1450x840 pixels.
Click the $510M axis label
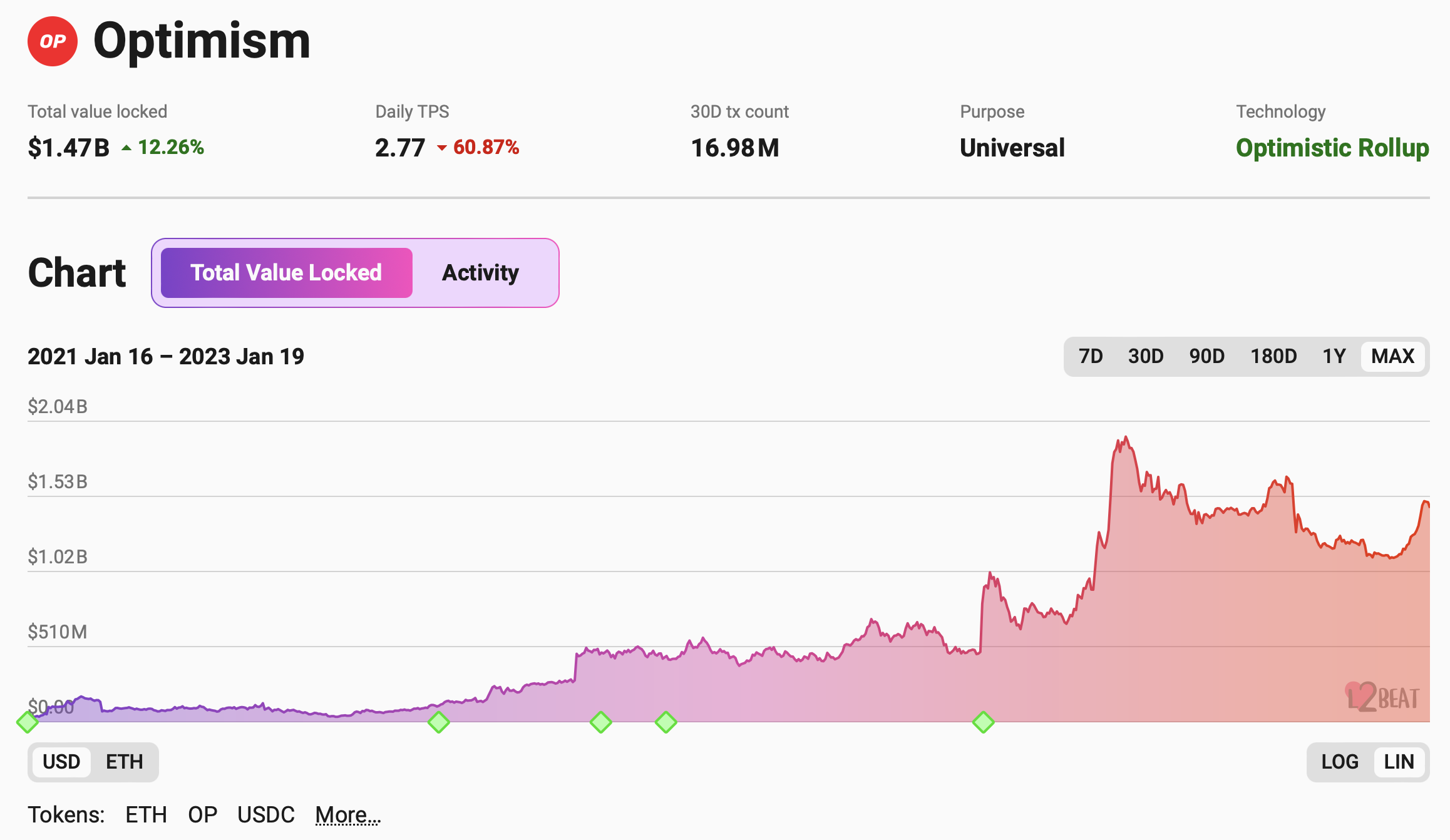(x=58, y=632)
